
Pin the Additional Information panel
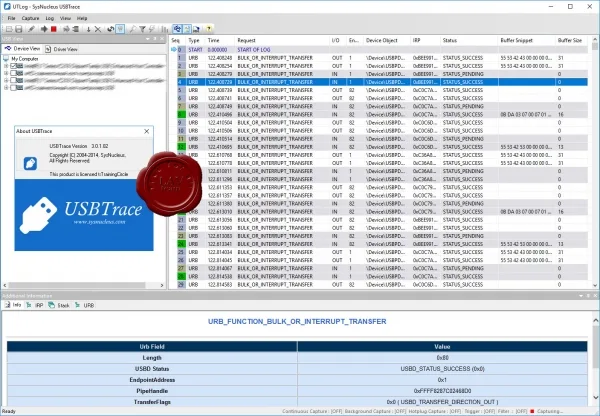588,296
